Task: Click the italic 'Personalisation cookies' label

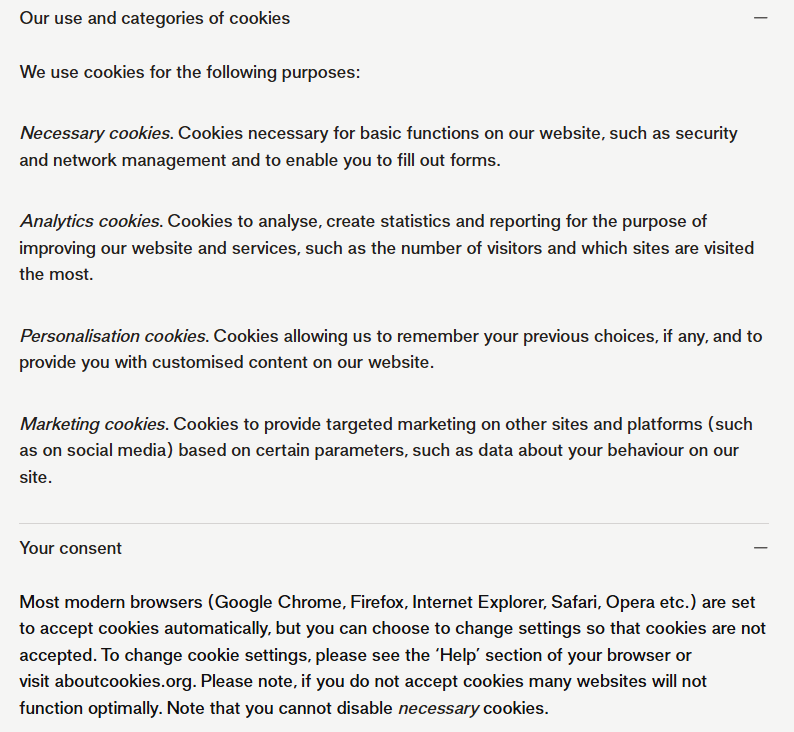Action: tap(114, 336)
